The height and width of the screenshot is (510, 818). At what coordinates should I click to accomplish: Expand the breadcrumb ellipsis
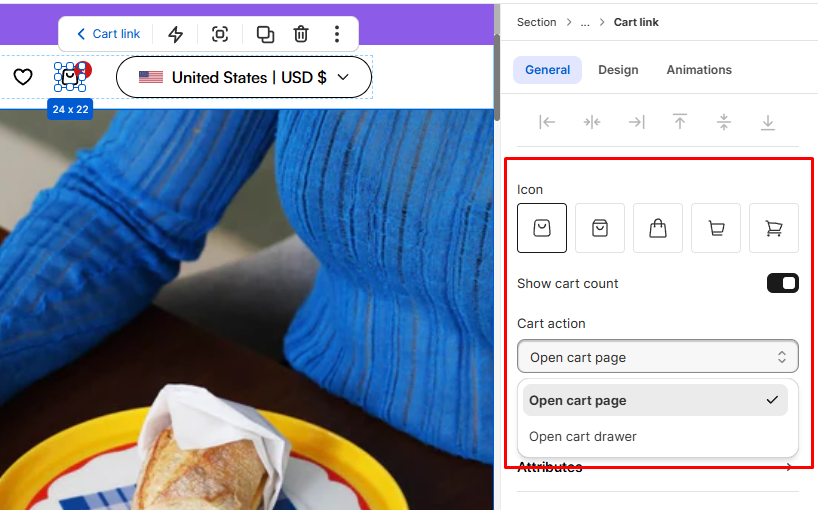[x=585, y=22]
